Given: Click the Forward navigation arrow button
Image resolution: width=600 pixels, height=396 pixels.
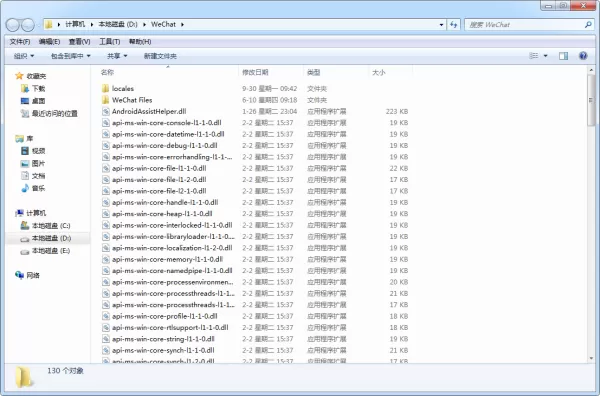Looking at the screenshot, I should pos(28,25).
